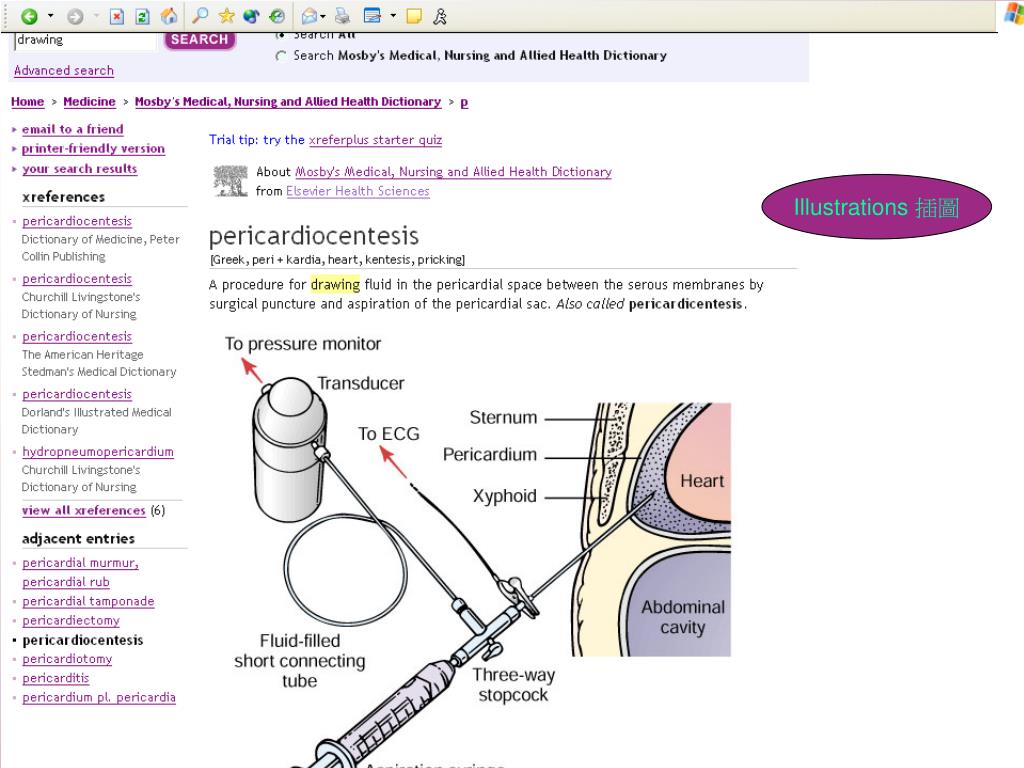
Task: Select the 'Search All' radio button
Action: pos(281,35)
